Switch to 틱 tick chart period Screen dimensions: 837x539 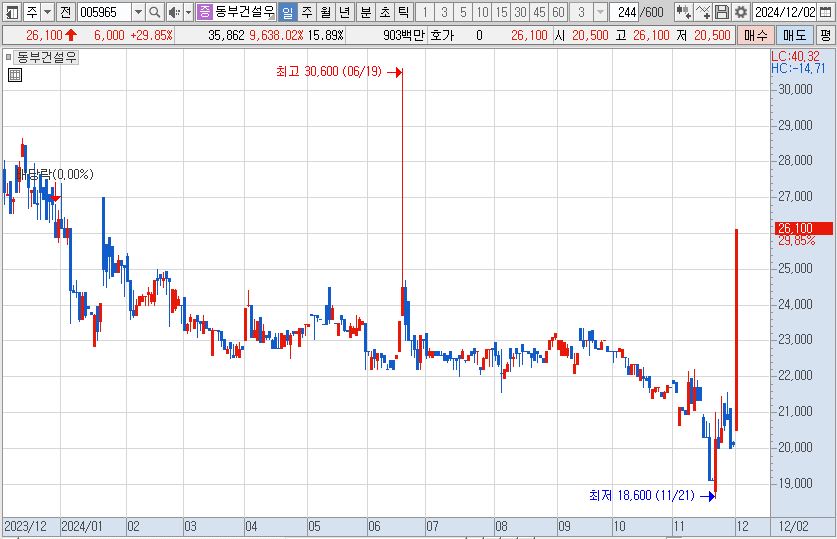click(404, 12)
